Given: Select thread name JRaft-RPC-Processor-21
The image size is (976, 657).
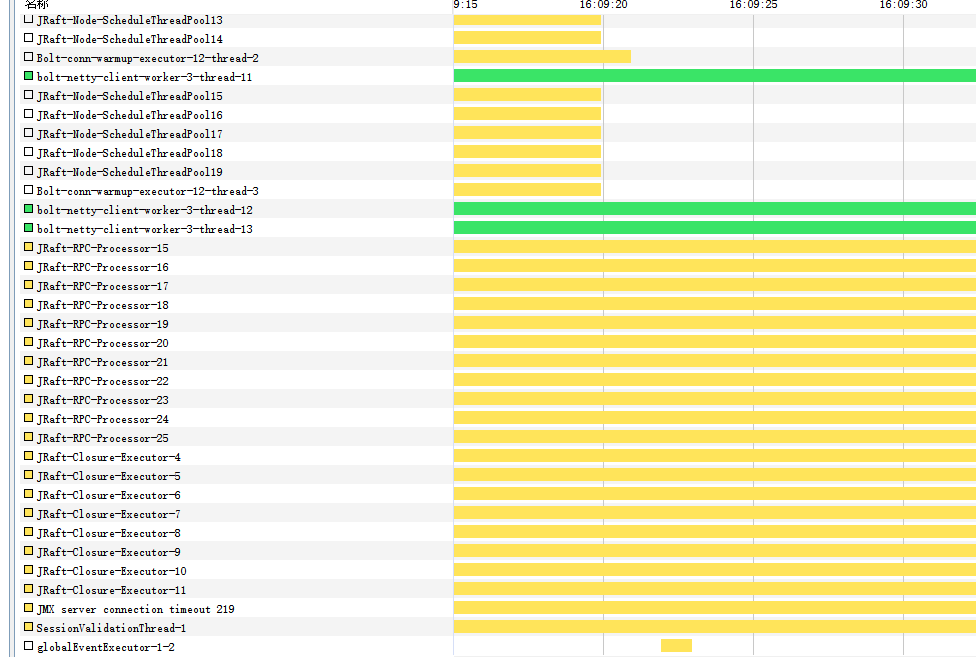Looking at the screenshot, I should point(103,362).
